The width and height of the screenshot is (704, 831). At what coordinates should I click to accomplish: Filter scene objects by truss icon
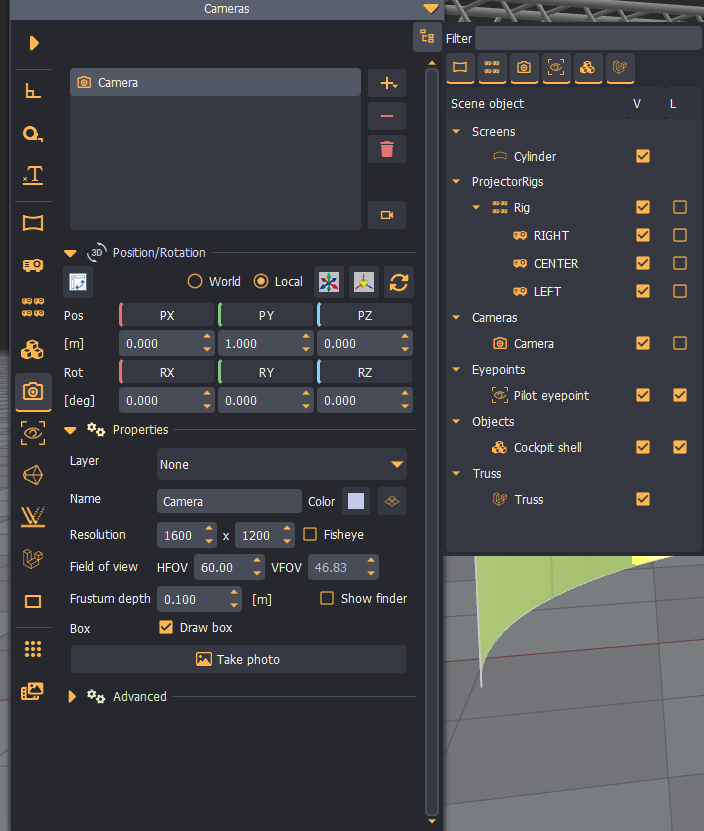(620, 68)
